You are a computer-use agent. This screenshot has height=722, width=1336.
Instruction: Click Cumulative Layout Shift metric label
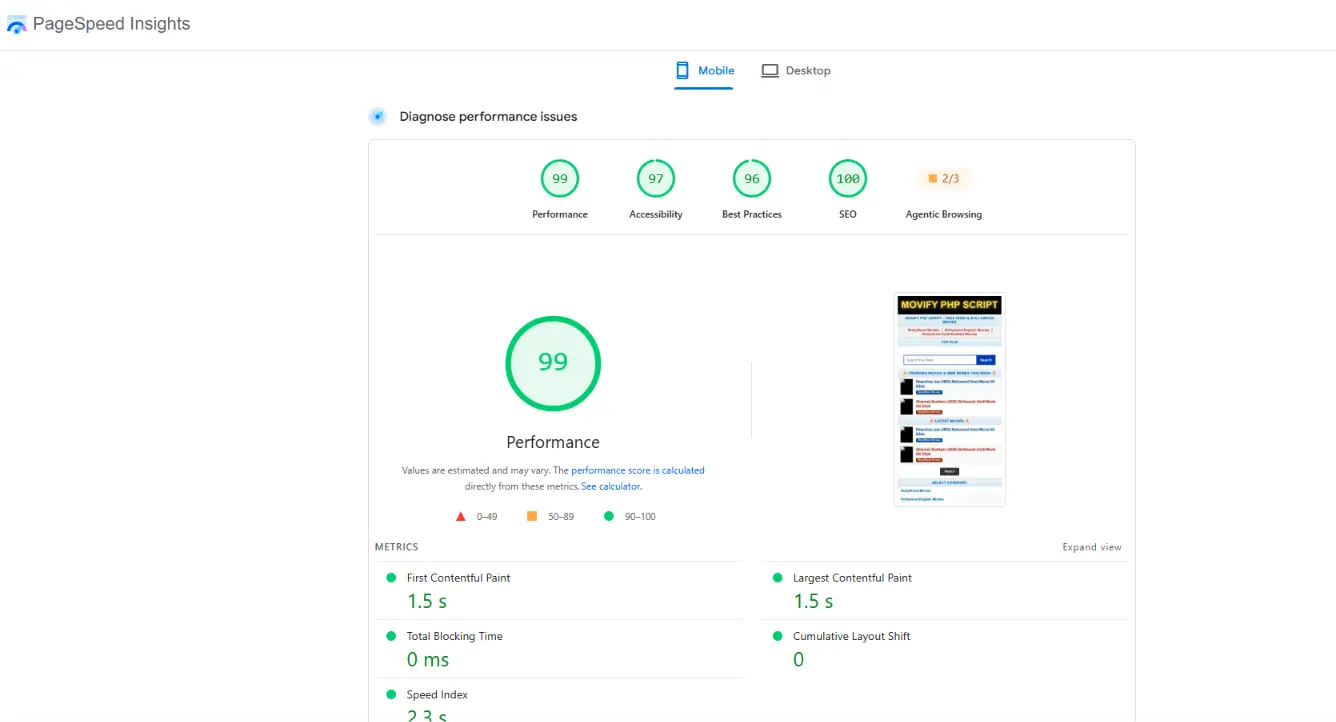pos(852,636)
